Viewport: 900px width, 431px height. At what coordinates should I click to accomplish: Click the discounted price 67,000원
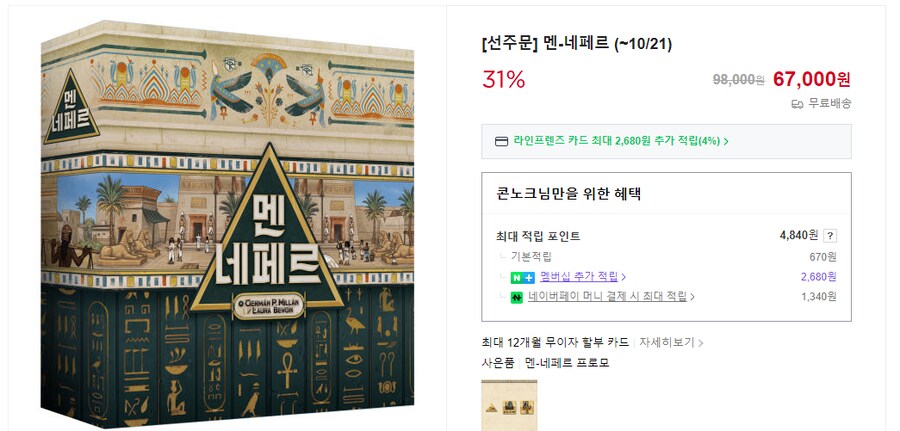pyautogui.click(x=811, y=79)
